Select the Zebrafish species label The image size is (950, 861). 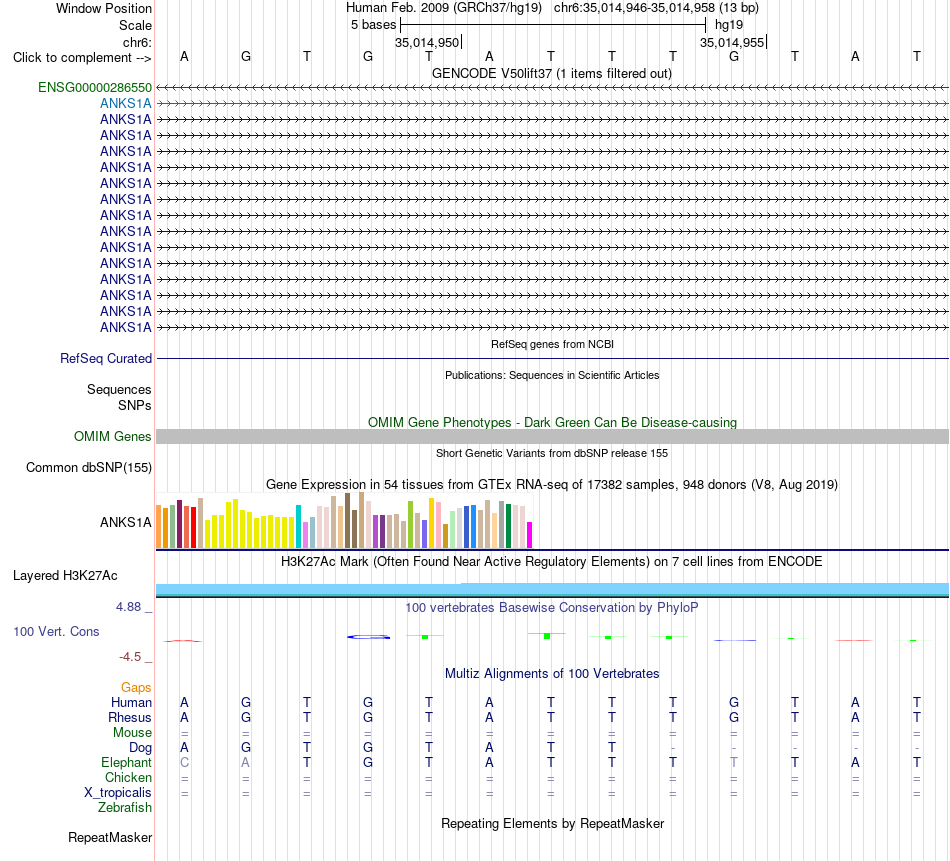(x=125, y=808)
